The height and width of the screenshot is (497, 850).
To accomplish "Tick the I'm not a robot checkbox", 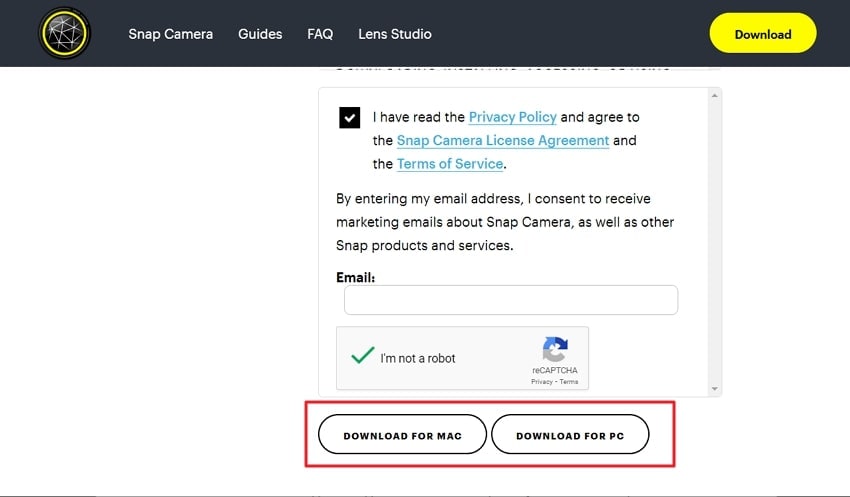I will 363,357.
